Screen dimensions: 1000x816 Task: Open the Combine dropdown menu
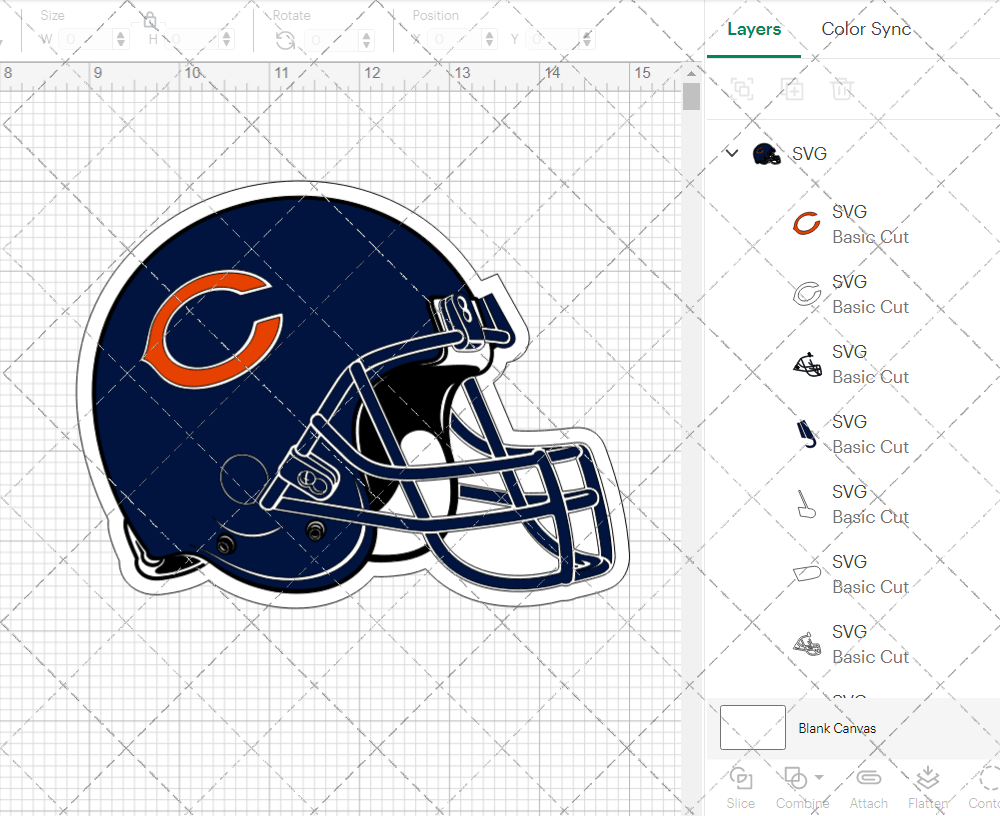coord(819,778)
